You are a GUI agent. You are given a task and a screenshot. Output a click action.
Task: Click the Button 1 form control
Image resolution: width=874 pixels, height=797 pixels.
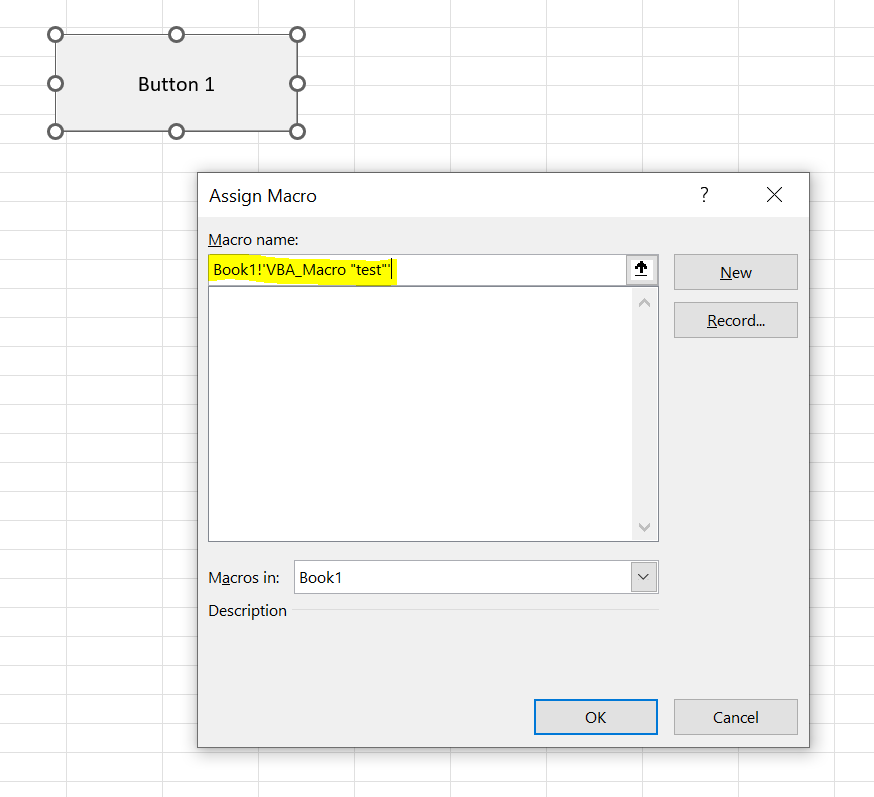tap(176, 84)
